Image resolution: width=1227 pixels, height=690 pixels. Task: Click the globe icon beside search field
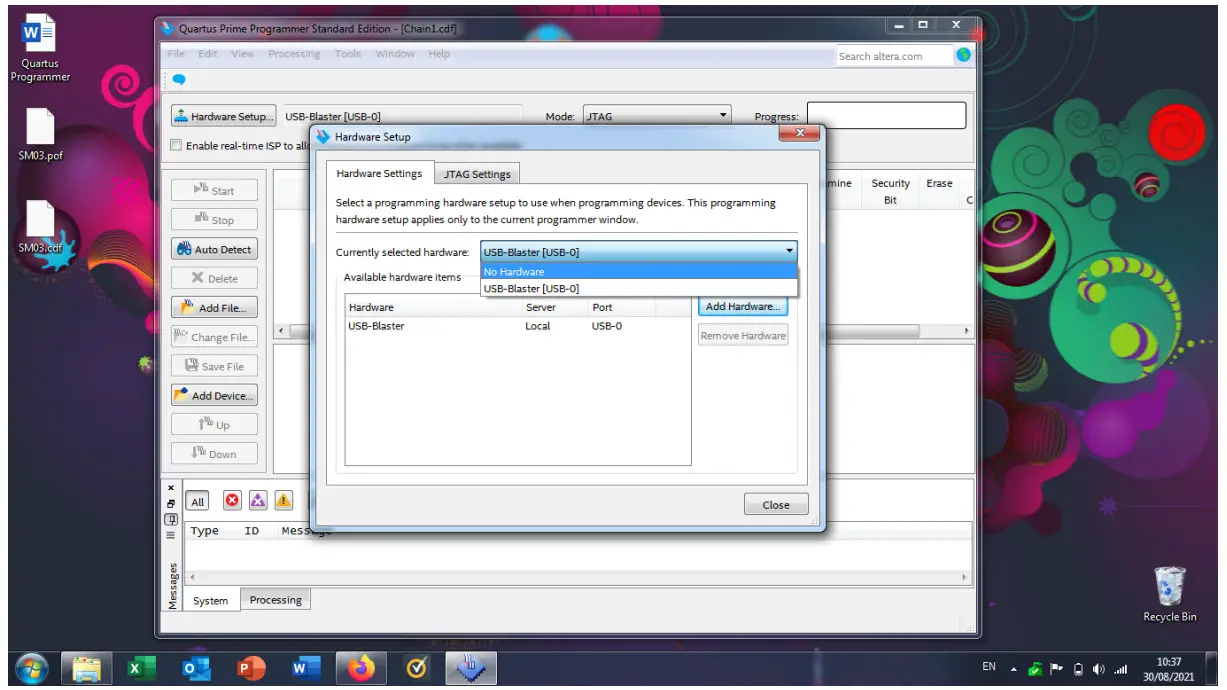[x=963, y=55]
